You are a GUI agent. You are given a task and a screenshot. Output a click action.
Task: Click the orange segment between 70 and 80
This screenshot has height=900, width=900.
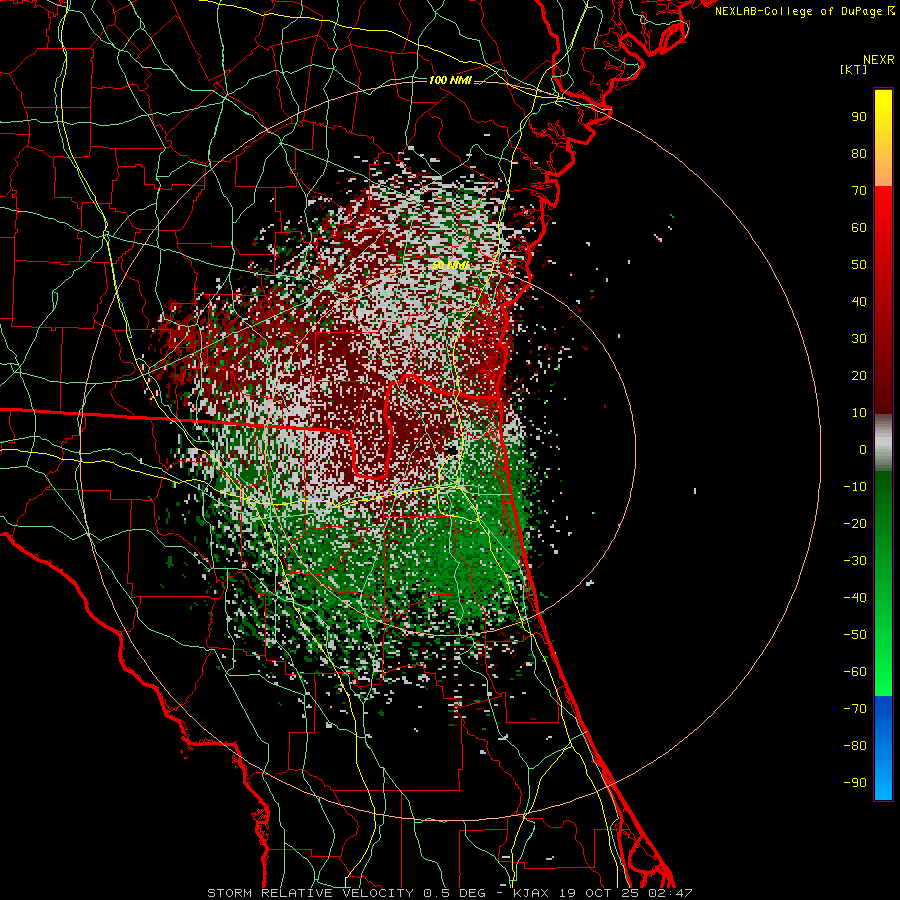coord(883,170)
